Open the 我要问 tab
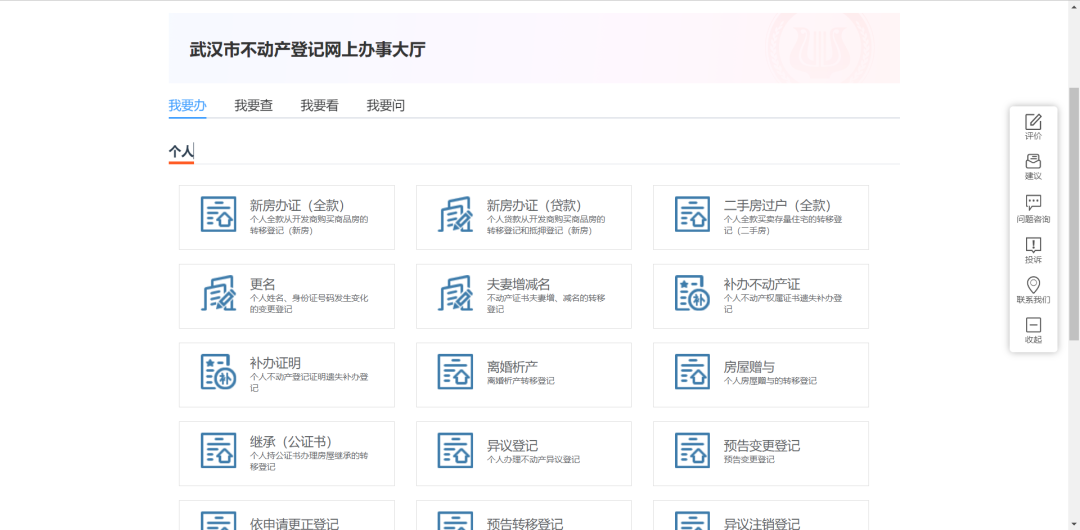This screenshot has height=530, width=1080. point(385,106)
